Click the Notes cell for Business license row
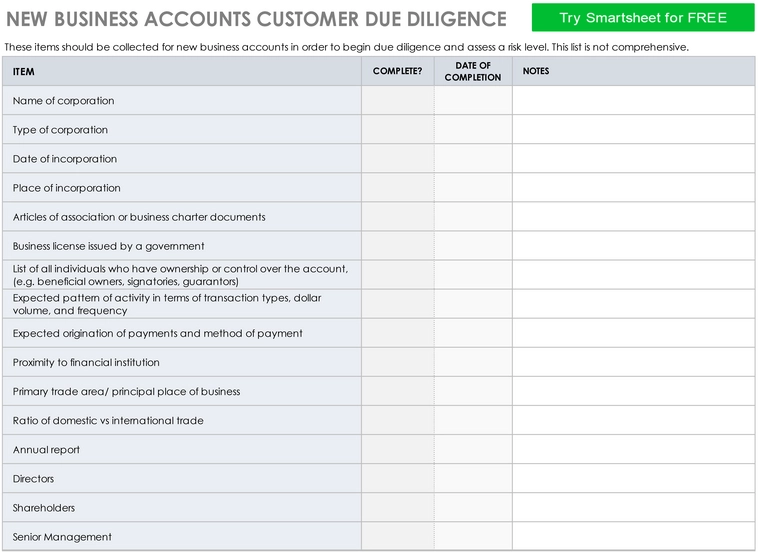758x553 pixels. tap(634, 246)
